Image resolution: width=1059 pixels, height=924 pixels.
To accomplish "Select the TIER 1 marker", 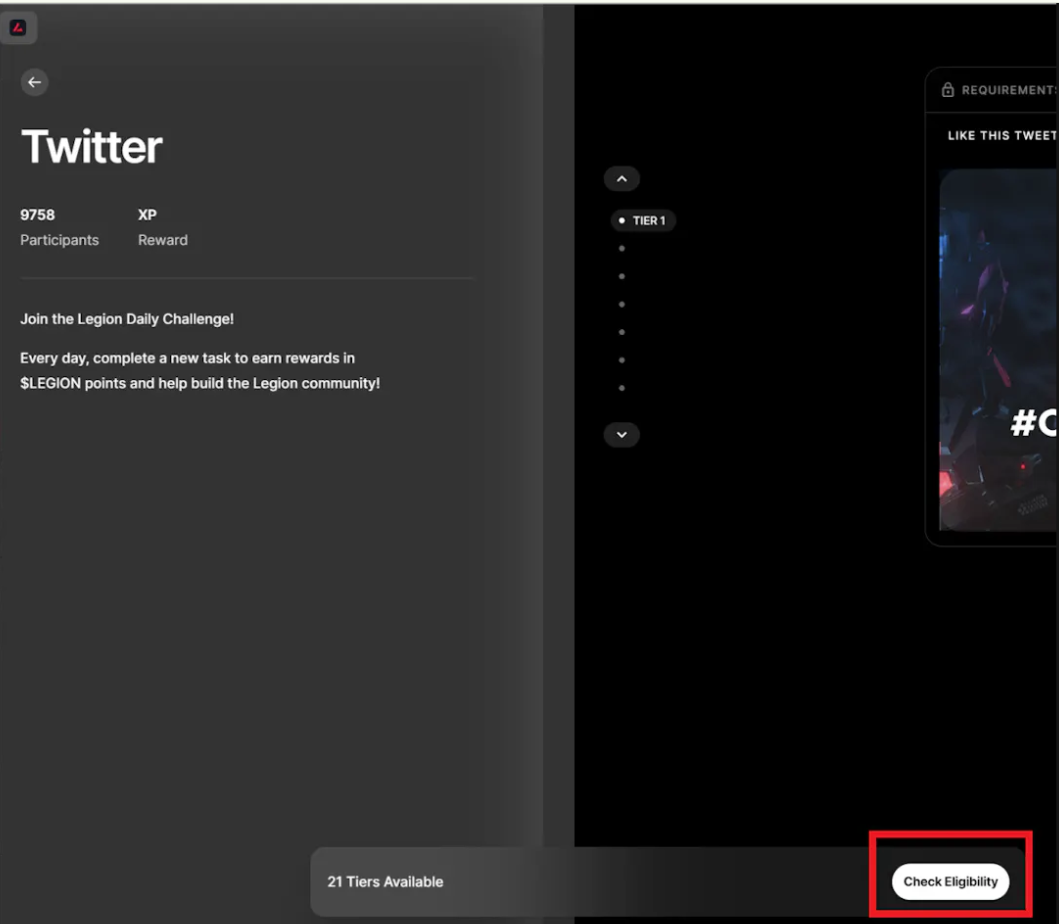I will [x=642, y=221].
